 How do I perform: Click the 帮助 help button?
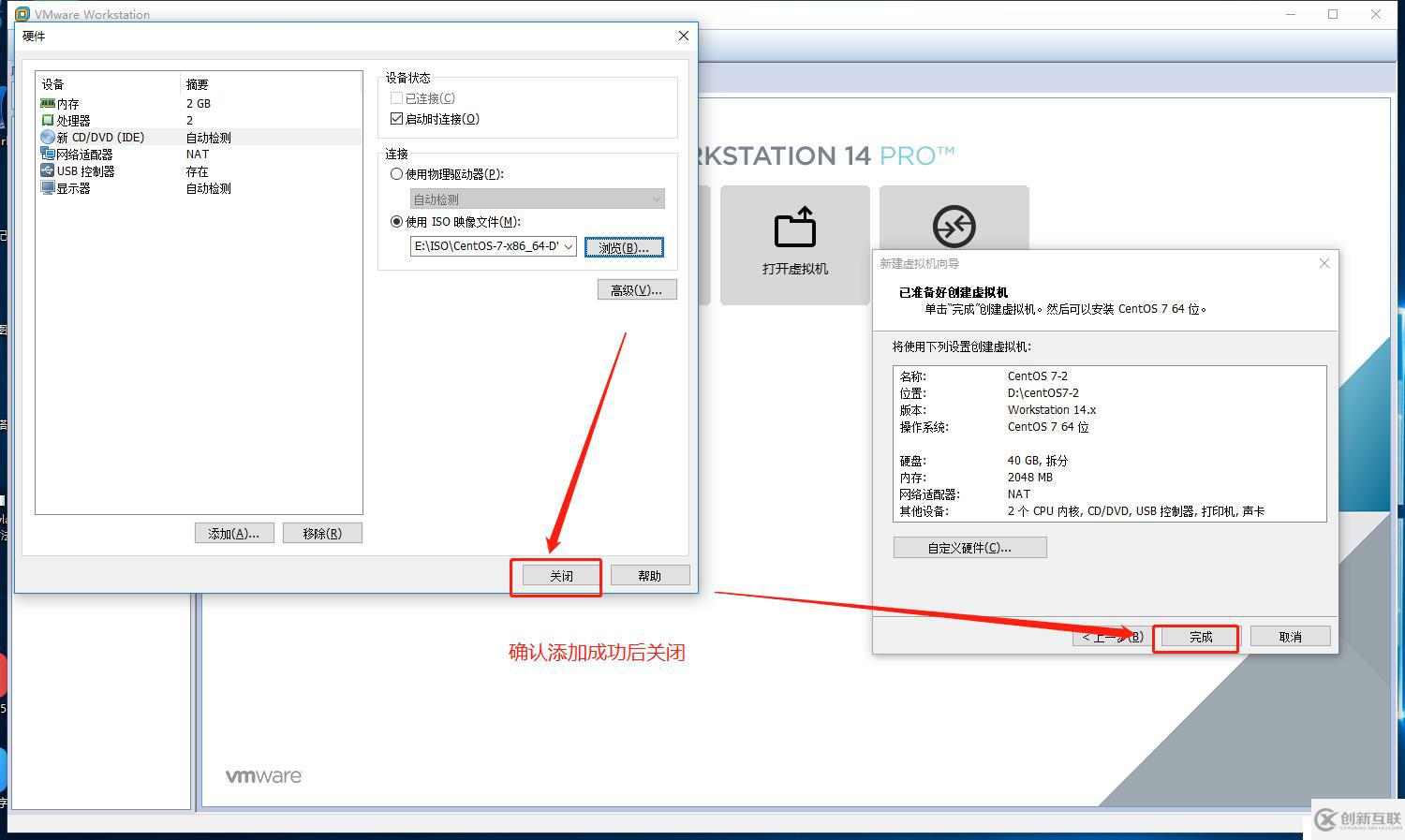click(x=650, y=576)
